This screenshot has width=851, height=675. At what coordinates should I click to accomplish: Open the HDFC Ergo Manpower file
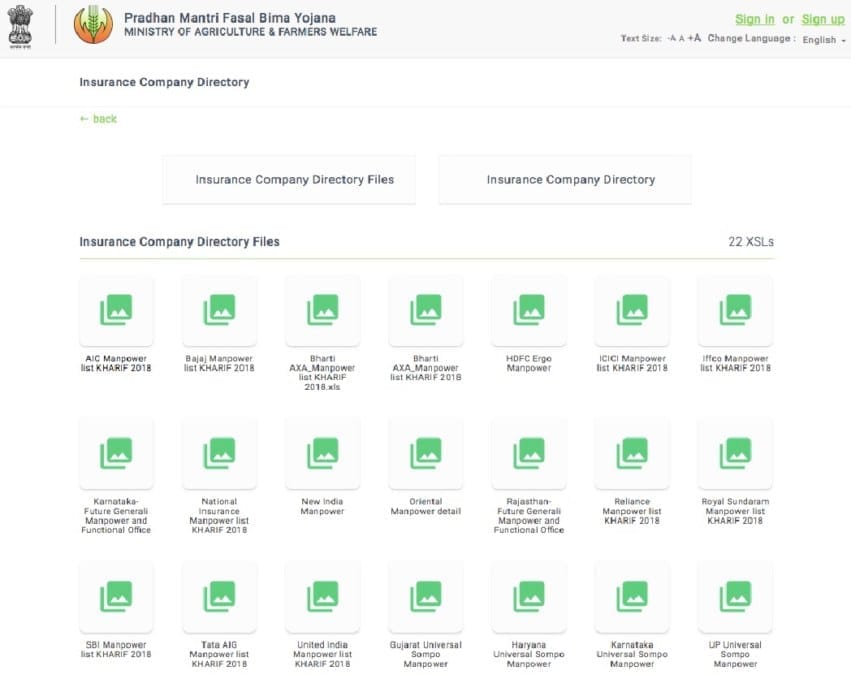528,311
